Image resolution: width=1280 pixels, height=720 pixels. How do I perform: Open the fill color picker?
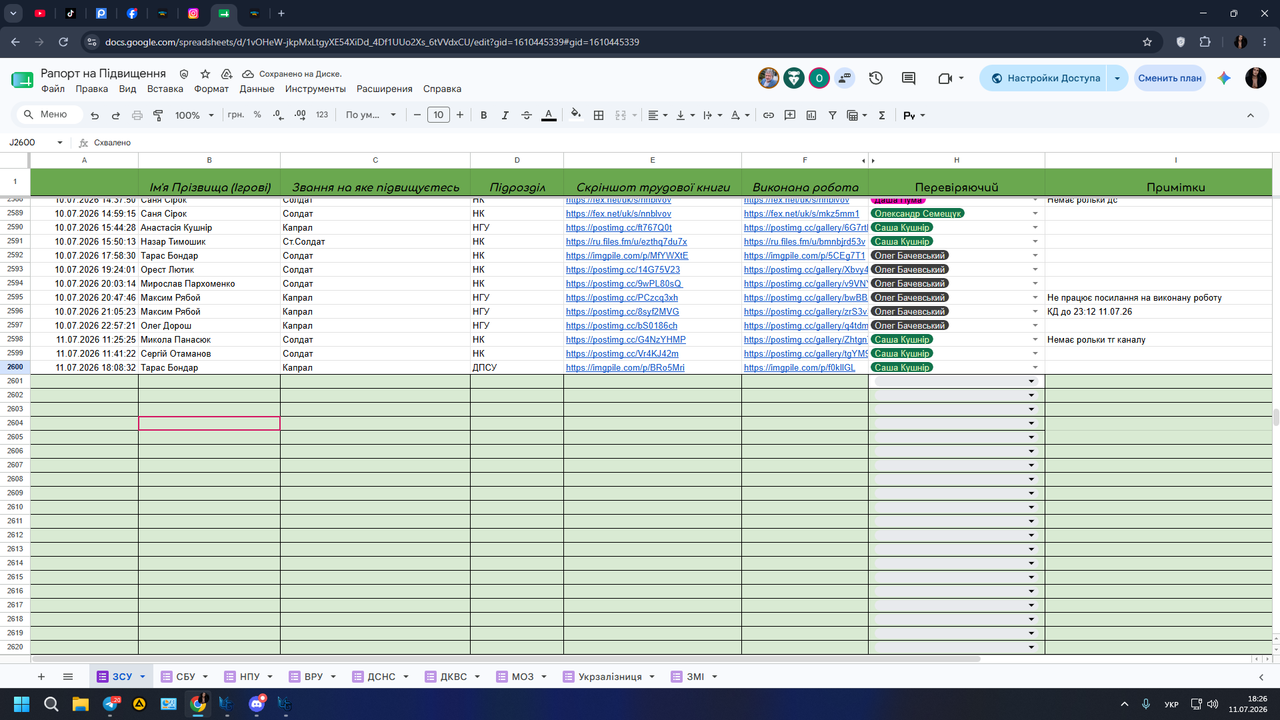[x=576, y=115]
